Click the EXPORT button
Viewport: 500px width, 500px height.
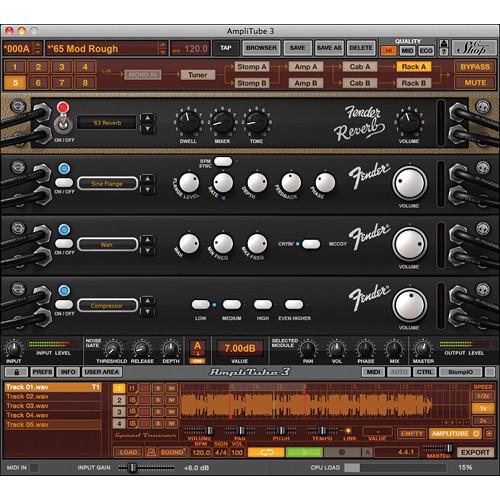475,452
